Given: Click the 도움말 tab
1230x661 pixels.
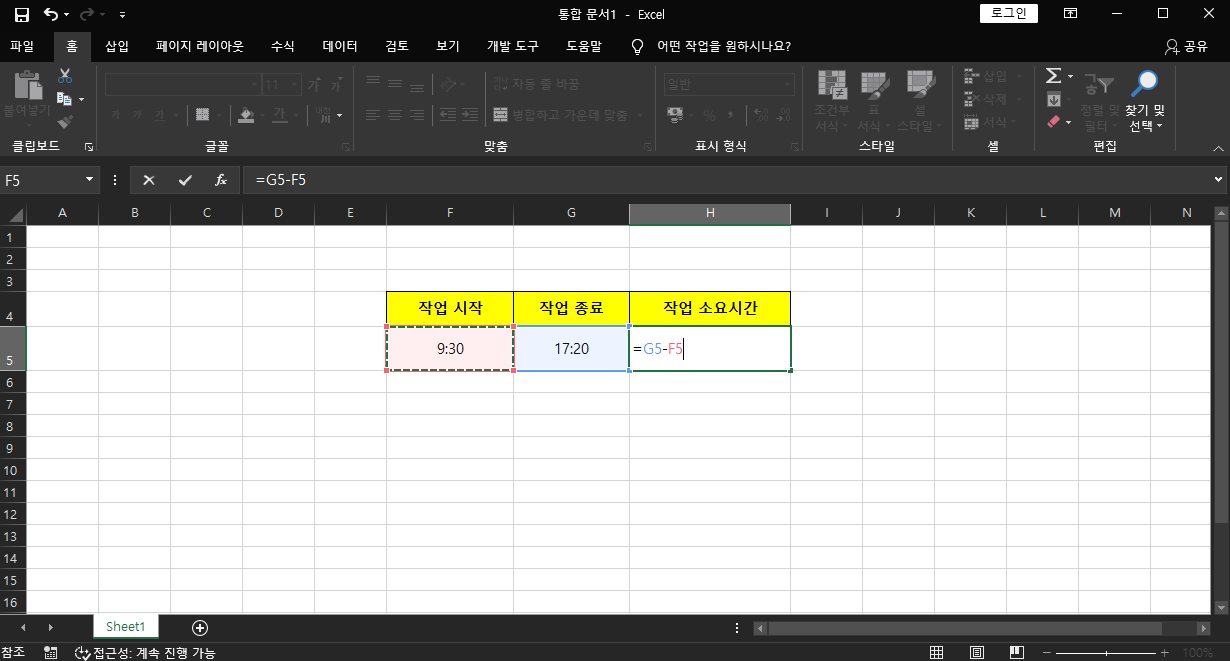Looking at the screenshot, I should [584, 46].
